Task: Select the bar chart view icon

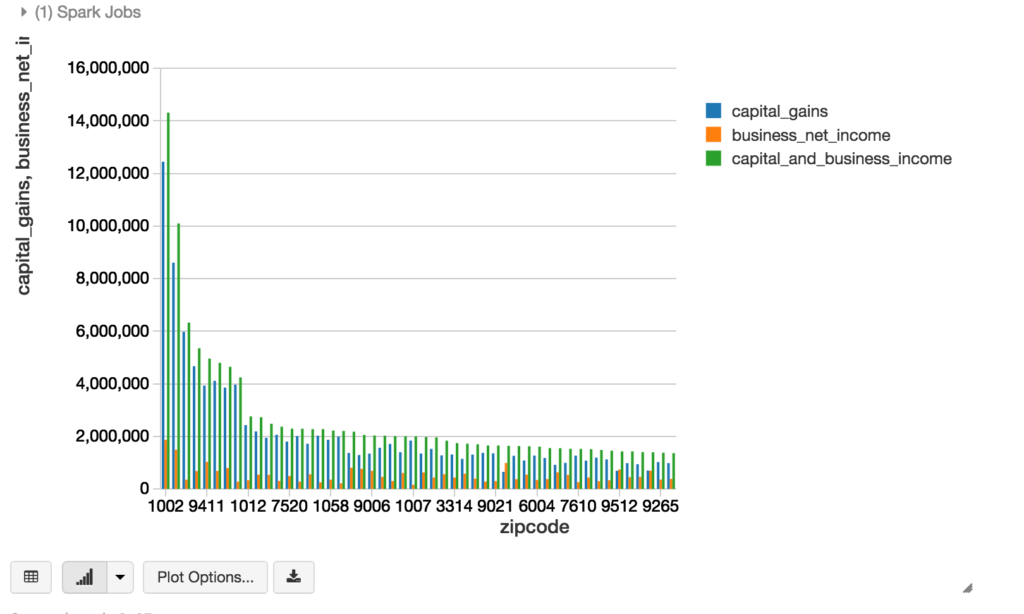Action: pos(85,577)
